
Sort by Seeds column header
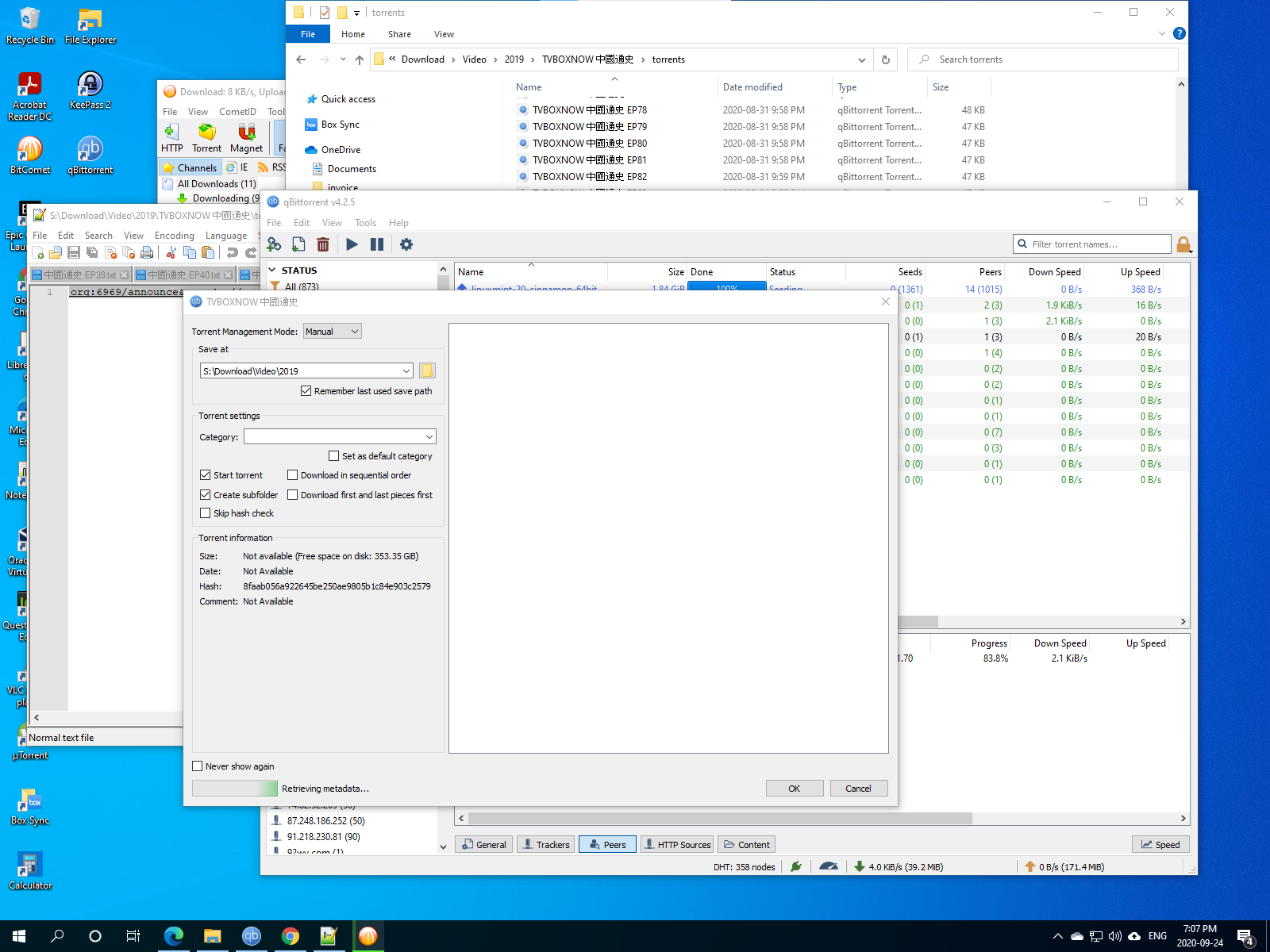(885, 271)
